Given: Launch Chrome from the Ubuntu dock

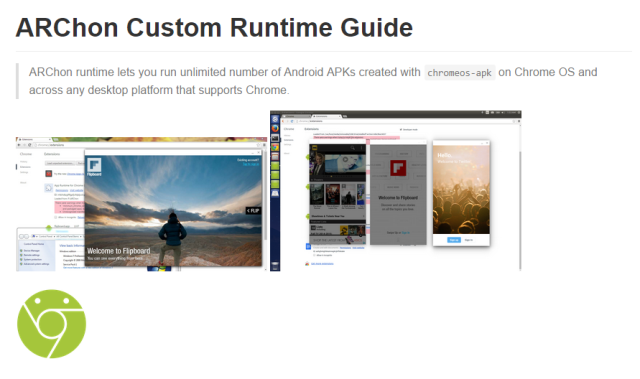Looking at the screenshot, I should click(275, 147).
